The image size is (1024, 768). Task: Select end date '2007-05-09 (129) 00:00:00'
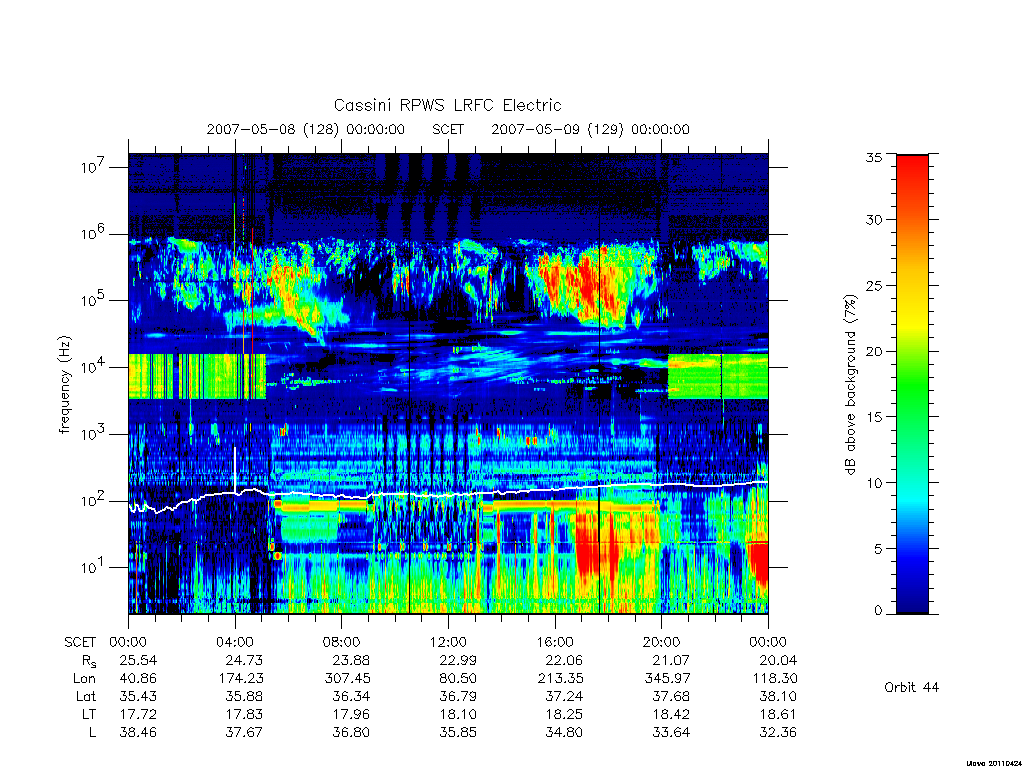point(590,129)
